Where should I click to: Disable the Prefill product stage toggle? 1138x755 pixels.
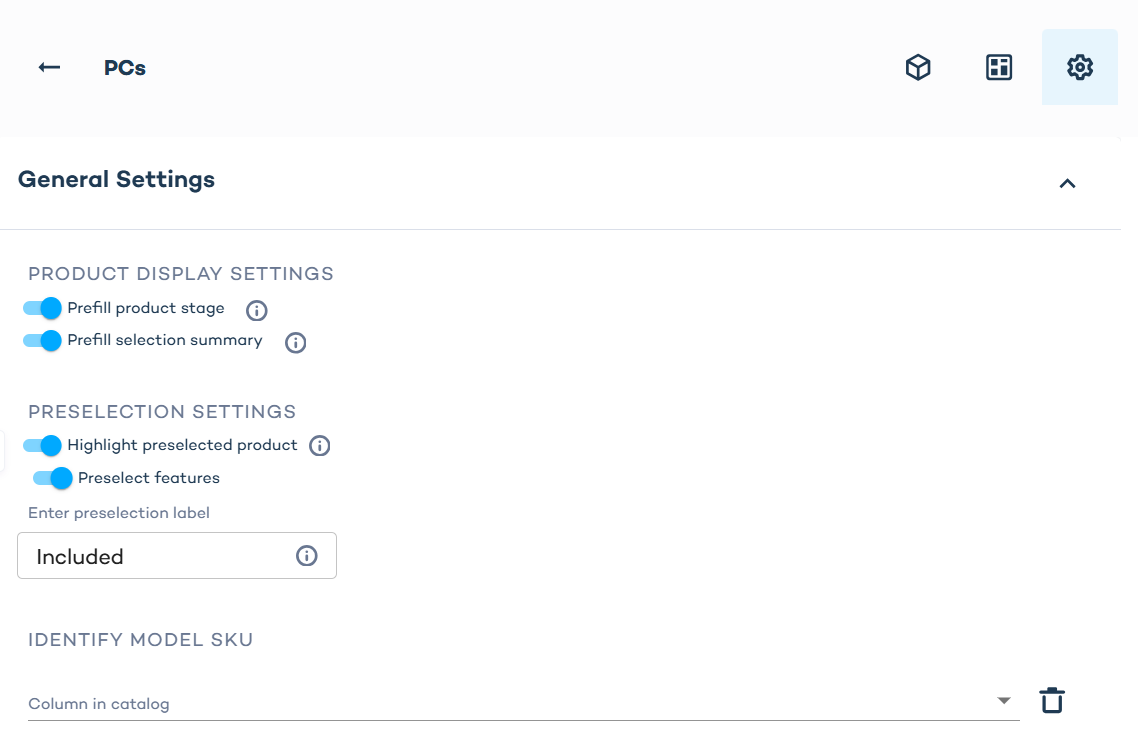click(43, 308)
